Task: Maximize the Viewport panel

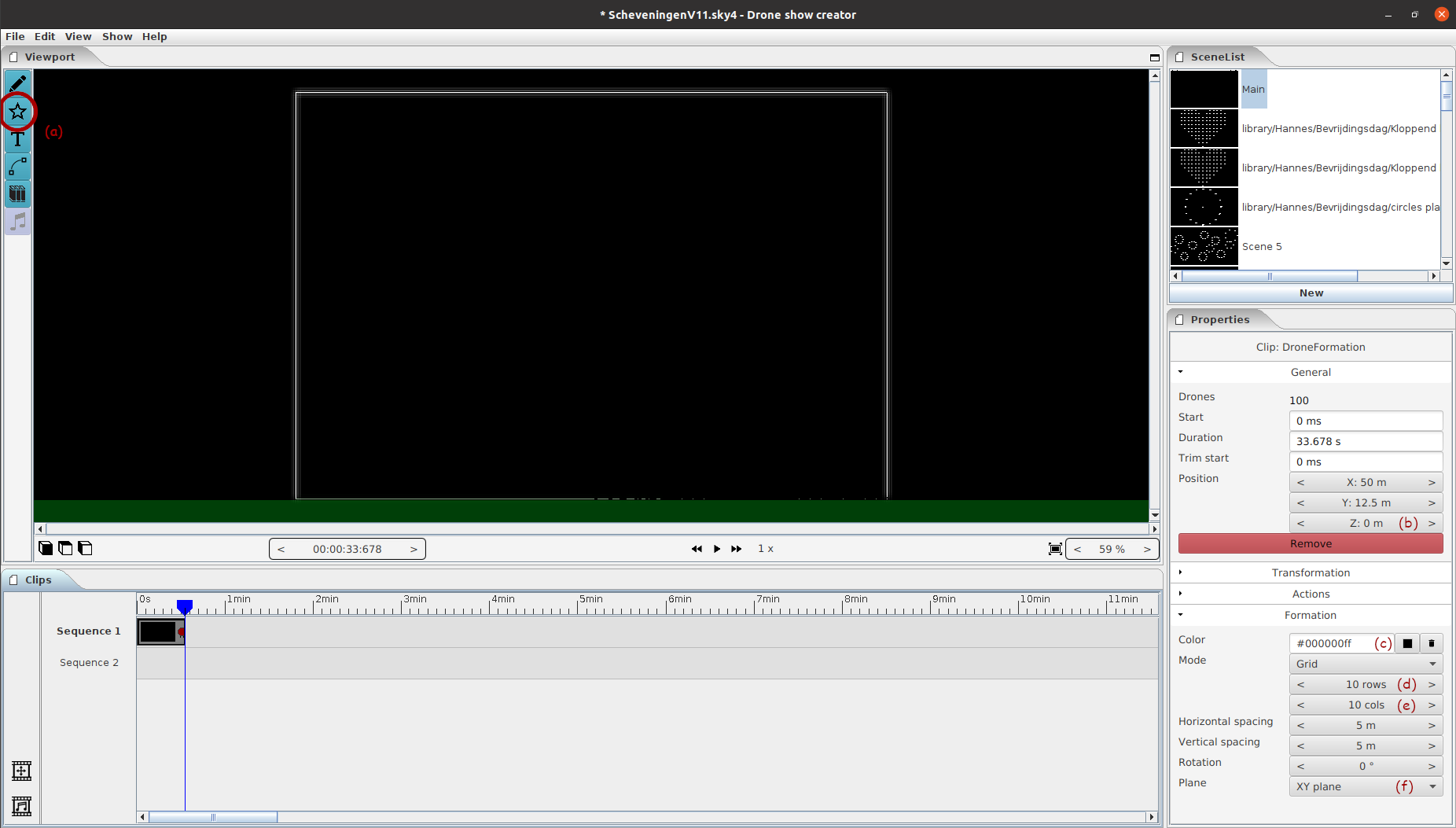Action: click(1154, 57)
